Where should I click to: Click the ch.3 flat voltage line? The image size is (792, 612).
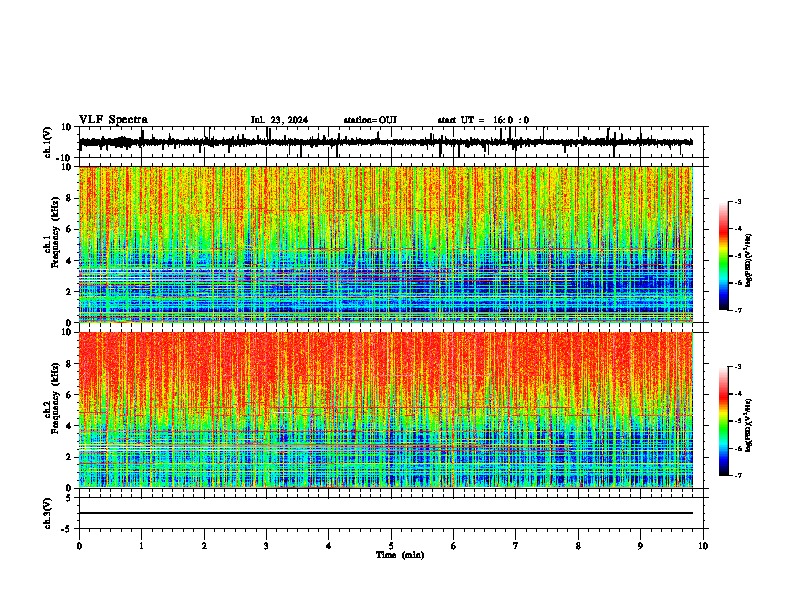[x=385, y=513]
